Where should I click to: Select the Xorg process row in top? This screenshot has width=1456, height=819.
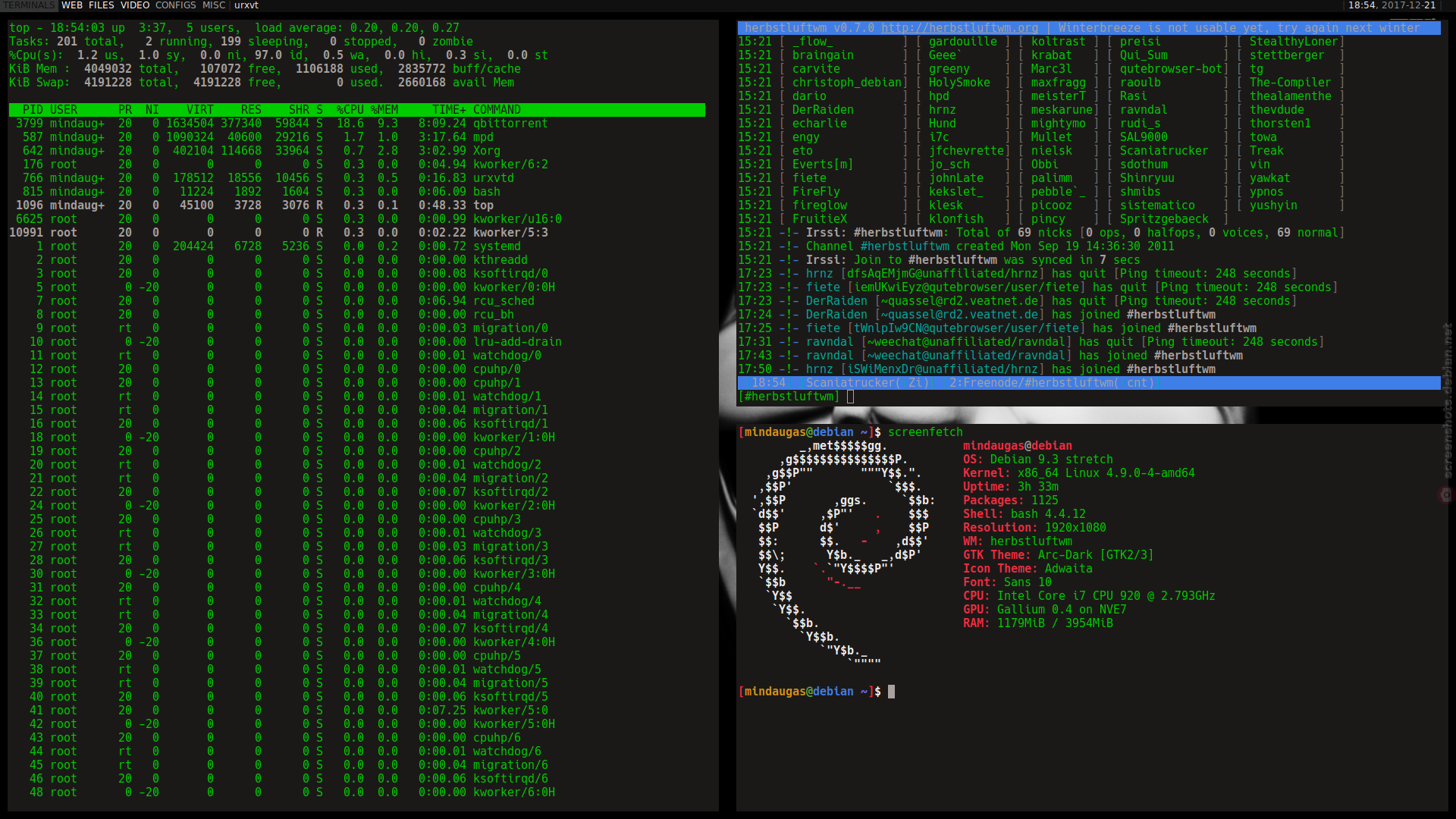[x=356, y=151]
